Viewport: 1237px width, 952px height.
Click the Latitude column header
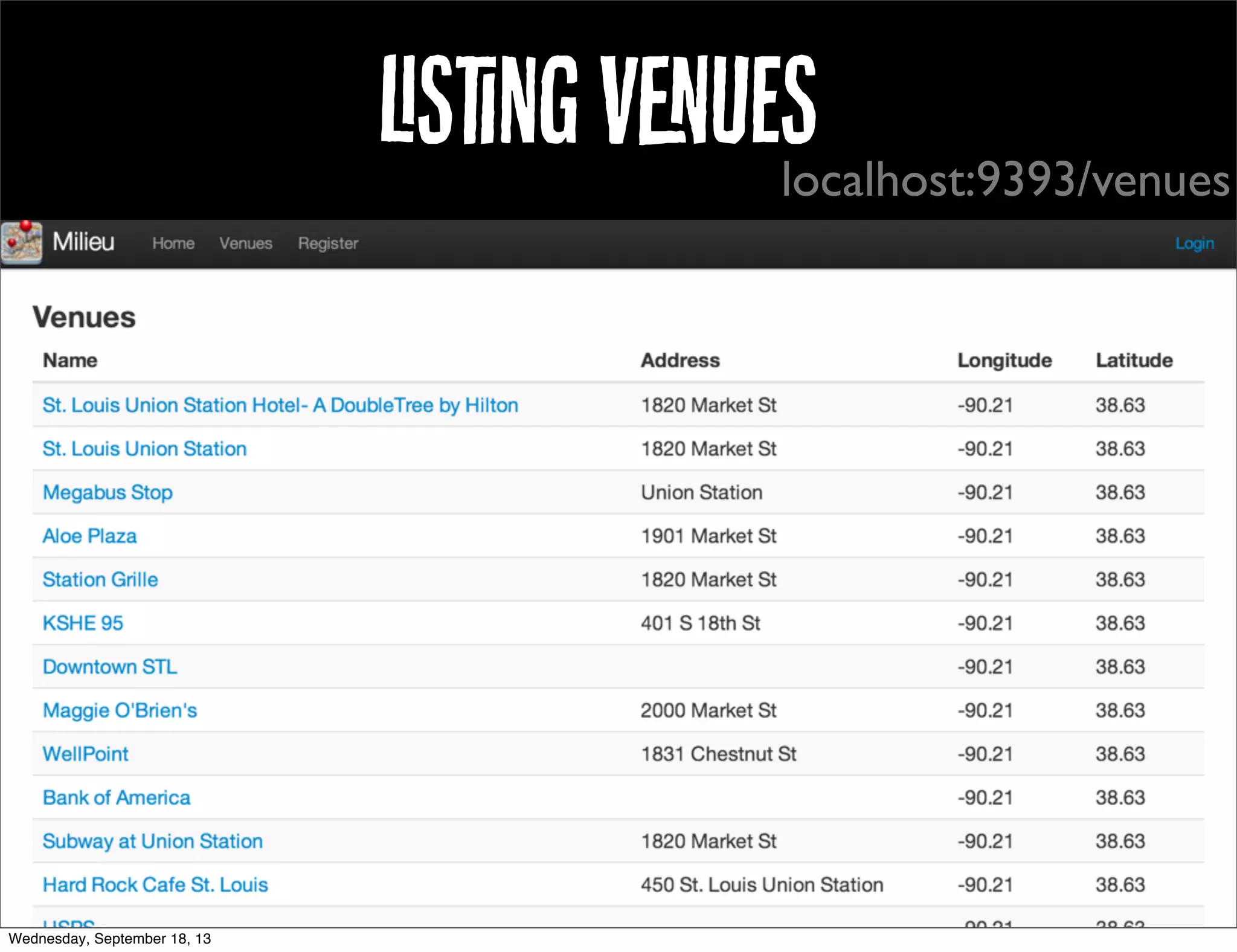click(x=1134, y=361)
